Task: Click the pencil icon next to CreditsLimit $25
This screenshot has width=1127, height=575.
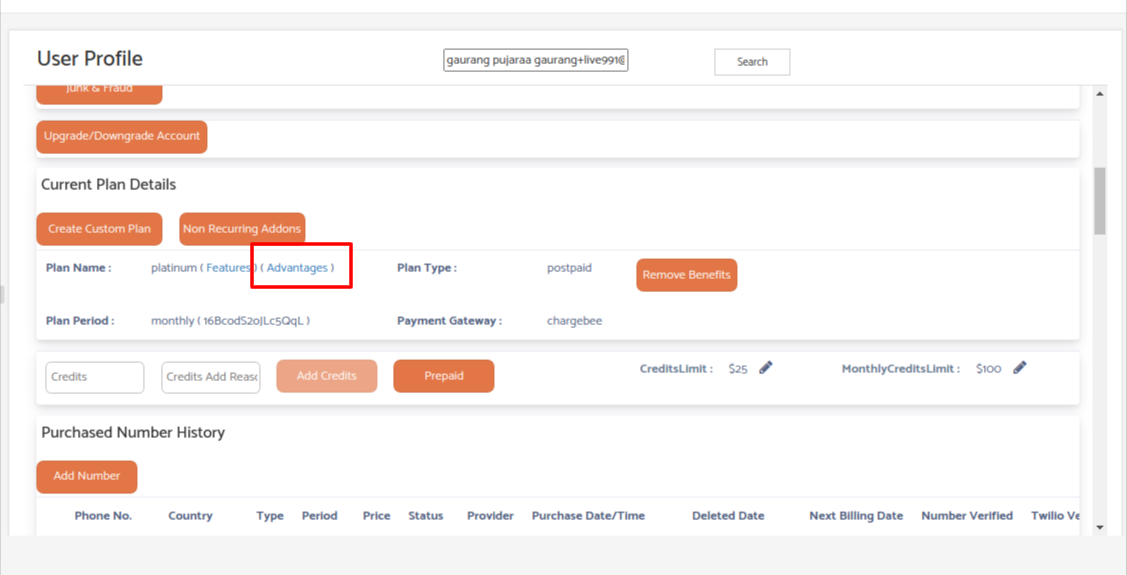Action: 765,367
